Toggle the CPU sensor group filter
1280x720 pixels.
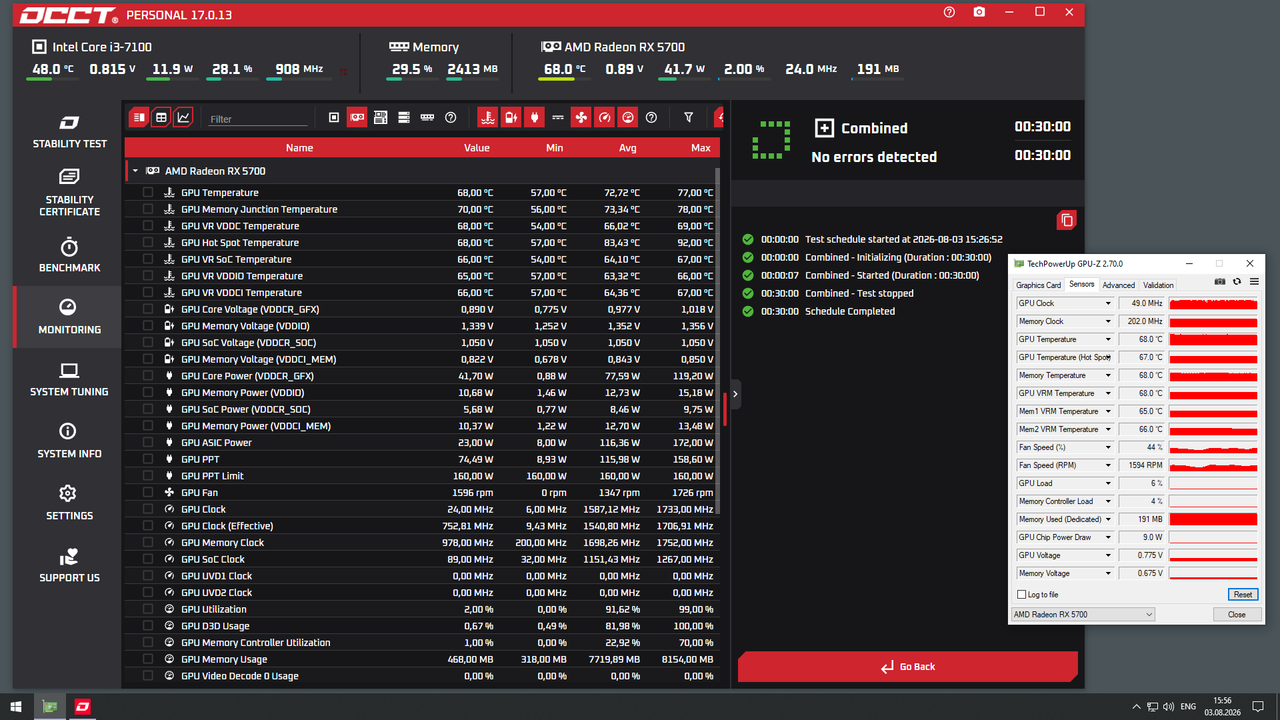click(x=334, y=117)
